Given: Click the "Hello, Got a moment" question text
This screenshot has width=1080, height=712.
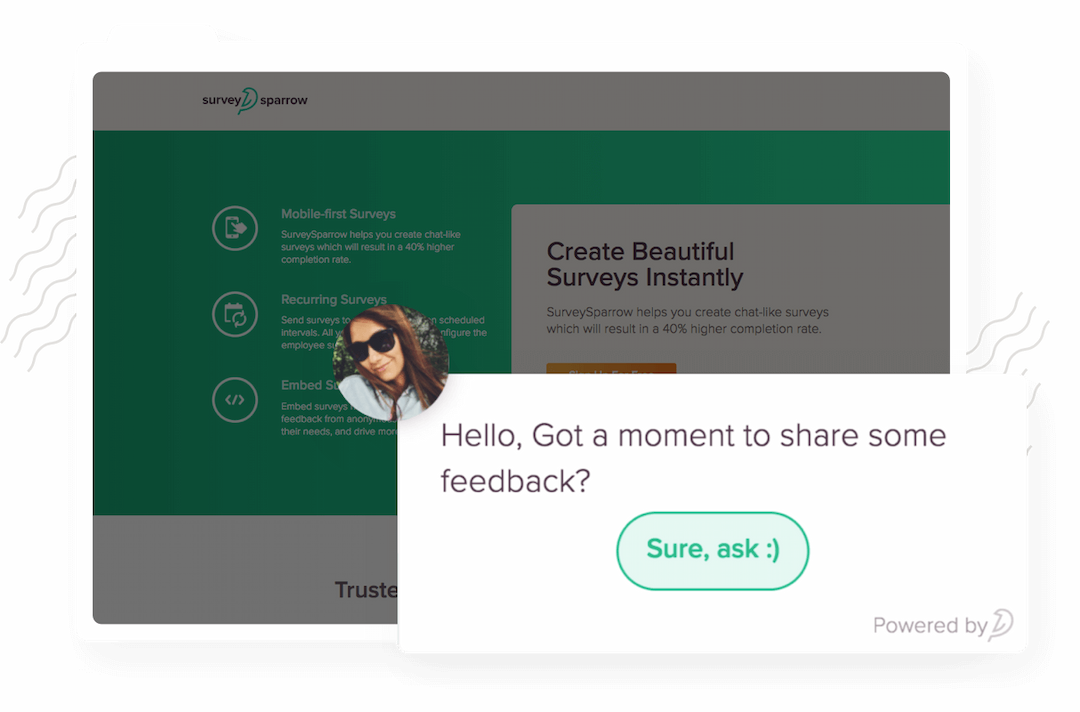Looking at the screenshot, I should coord(692,458).
